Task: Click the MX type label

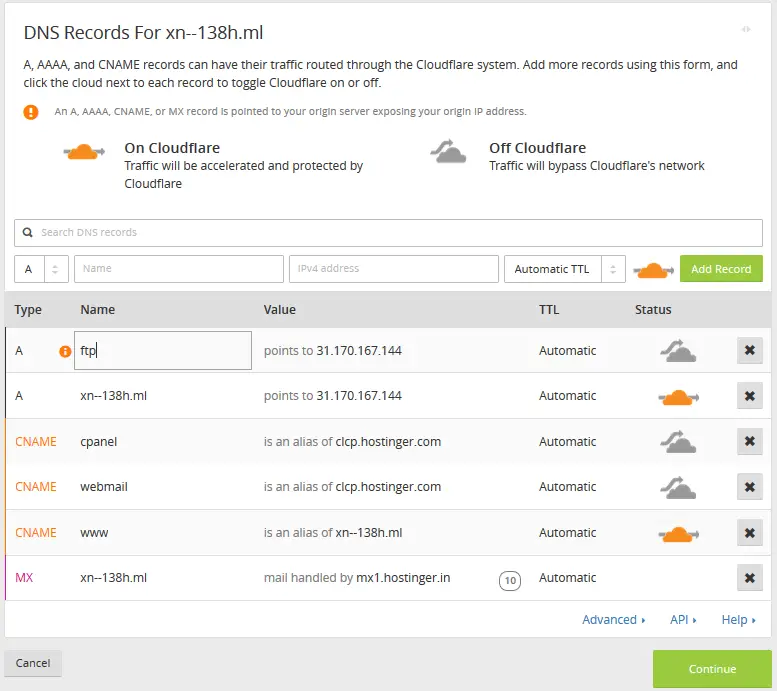Action: (x=24, y=578)
